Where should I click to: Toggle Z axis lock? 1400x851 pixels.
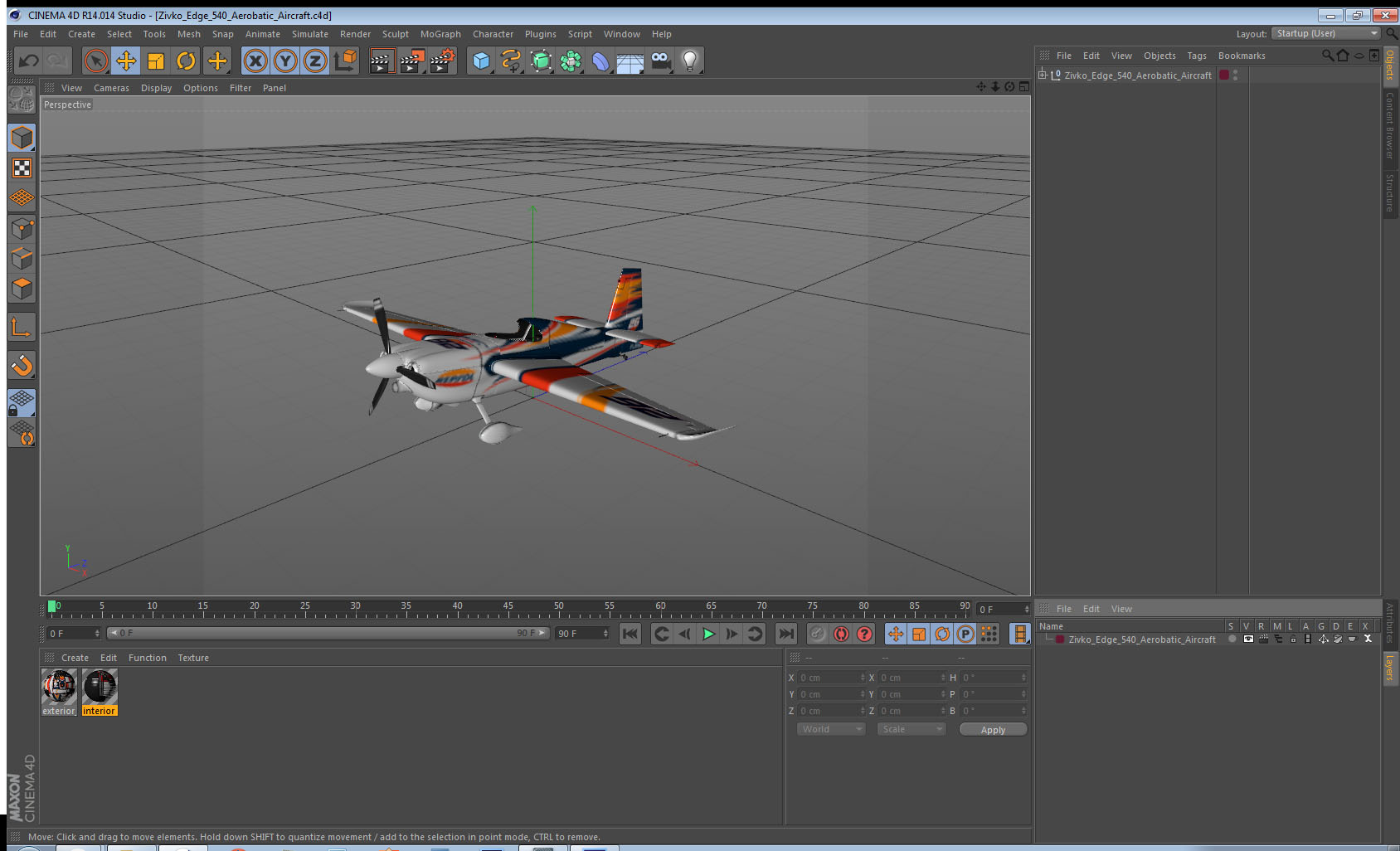315,61
